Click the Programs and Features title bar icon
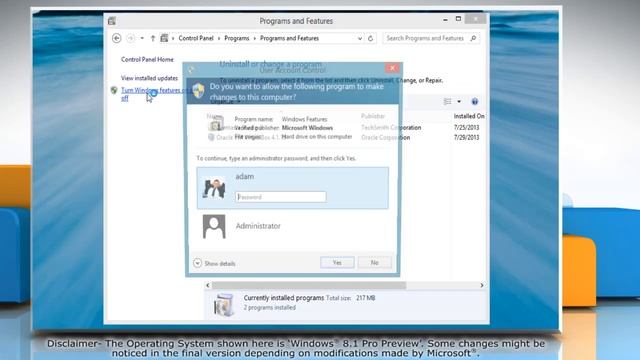This screenshot has width=640, height=360. point(112,21)
